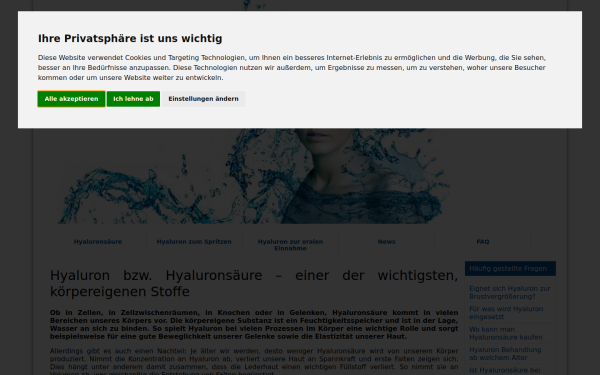This screenshot has height=375, width=600.
Task: Click bold intro paragraph starting Ob in Zellen
Action: (x=254, y=324)
